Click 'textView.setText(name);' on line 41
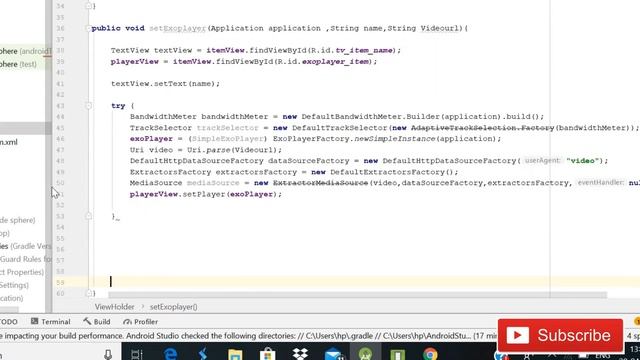The height and width of the screenshot is (360, 640). pos(165,84)
